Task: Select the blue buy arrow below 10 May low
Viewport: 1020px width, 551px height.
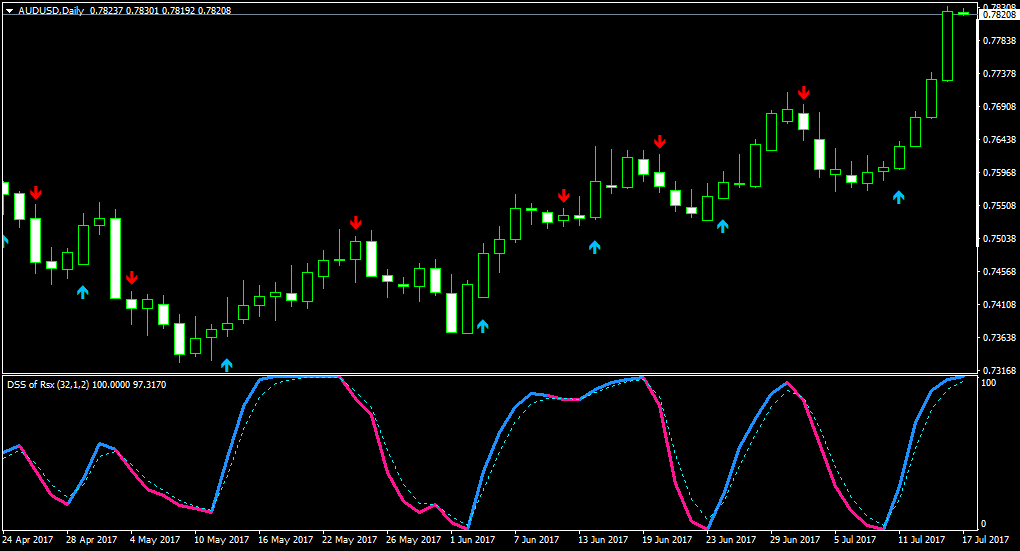Action: click(226, 364)
